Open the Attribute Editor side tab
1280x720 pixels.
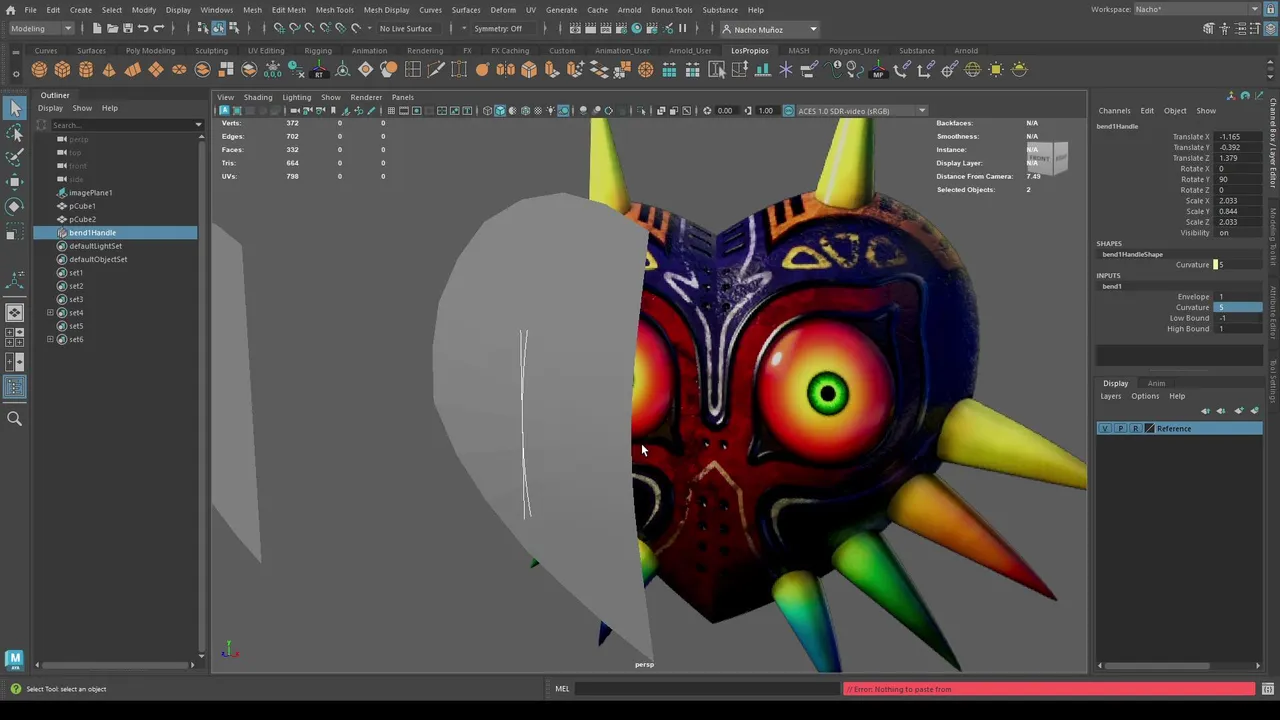click(1273, 311)
